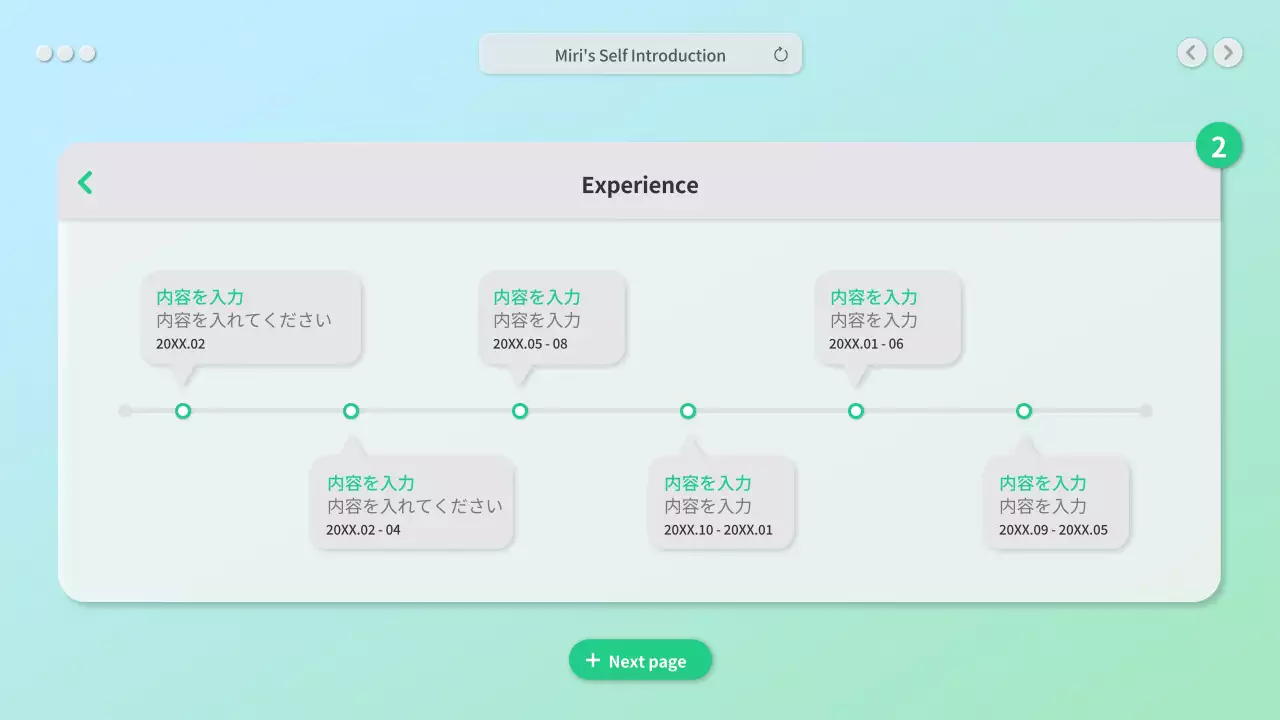Toggle the first green timeline node
The height and width of the screenshot is (720, 1280).
(x=183, y=410)
